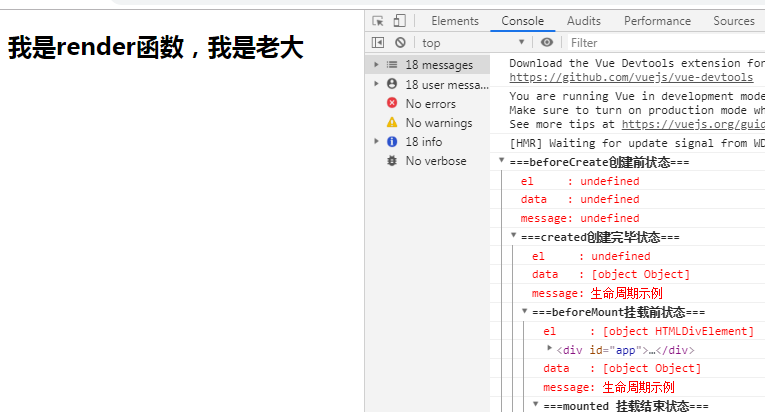Click "el : undefined" under beforeCreate

pos(580,181)
